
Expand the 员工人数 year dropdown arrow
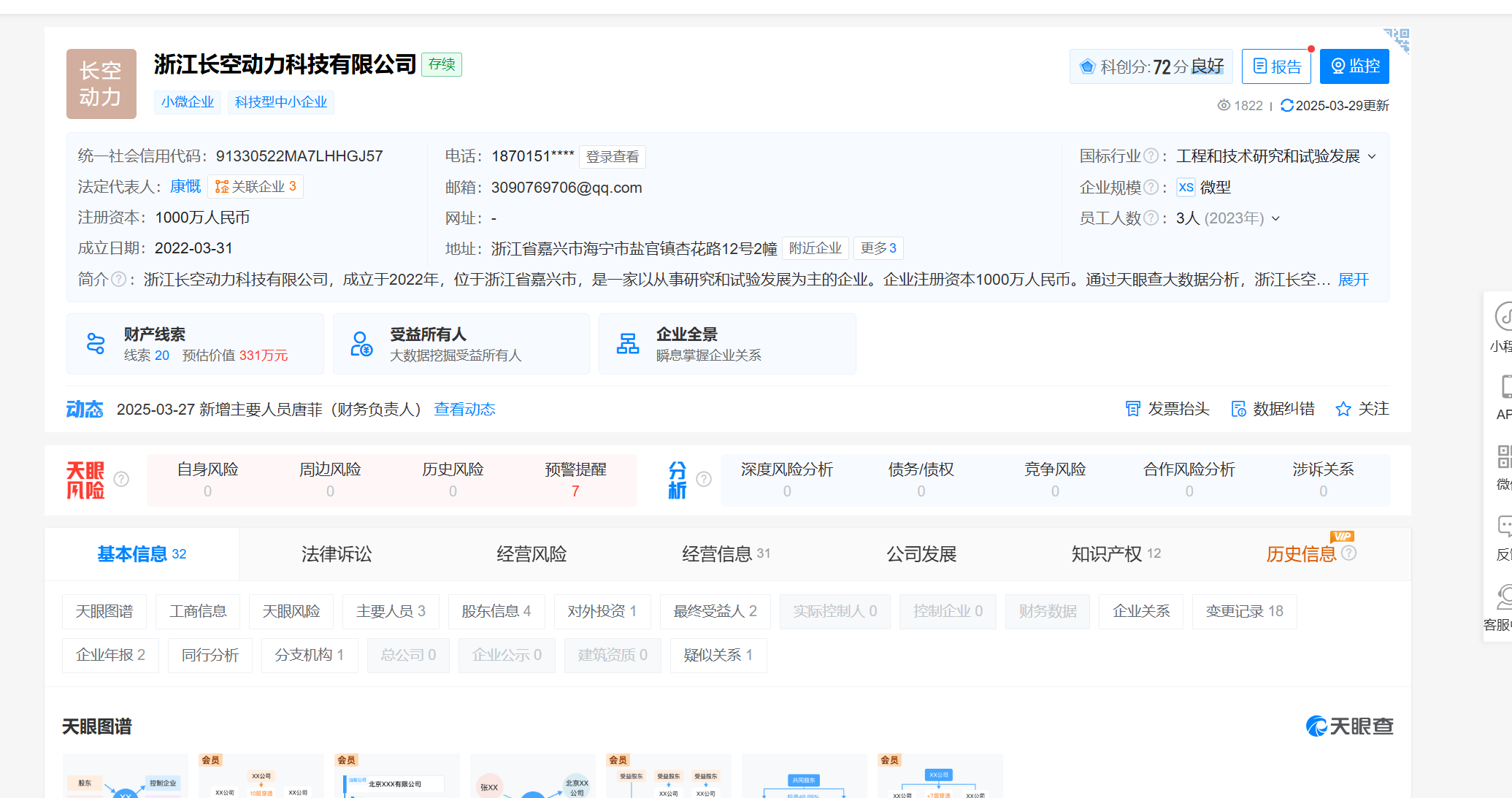click(1275, 219)
